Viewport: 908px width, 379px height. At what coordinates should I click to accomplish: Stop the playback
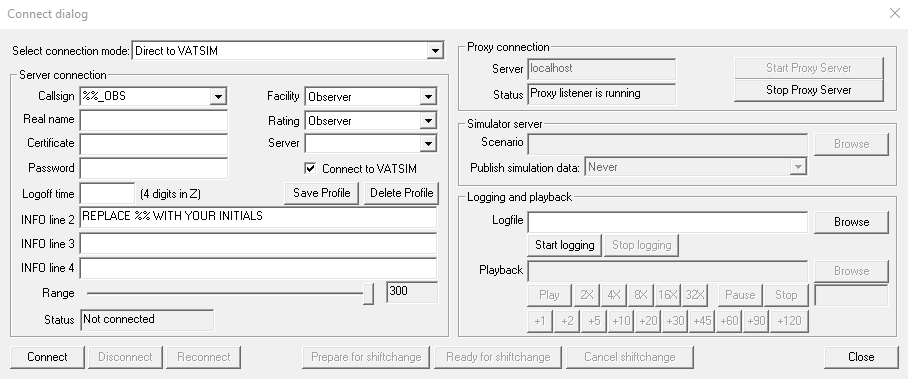point(786,295)
